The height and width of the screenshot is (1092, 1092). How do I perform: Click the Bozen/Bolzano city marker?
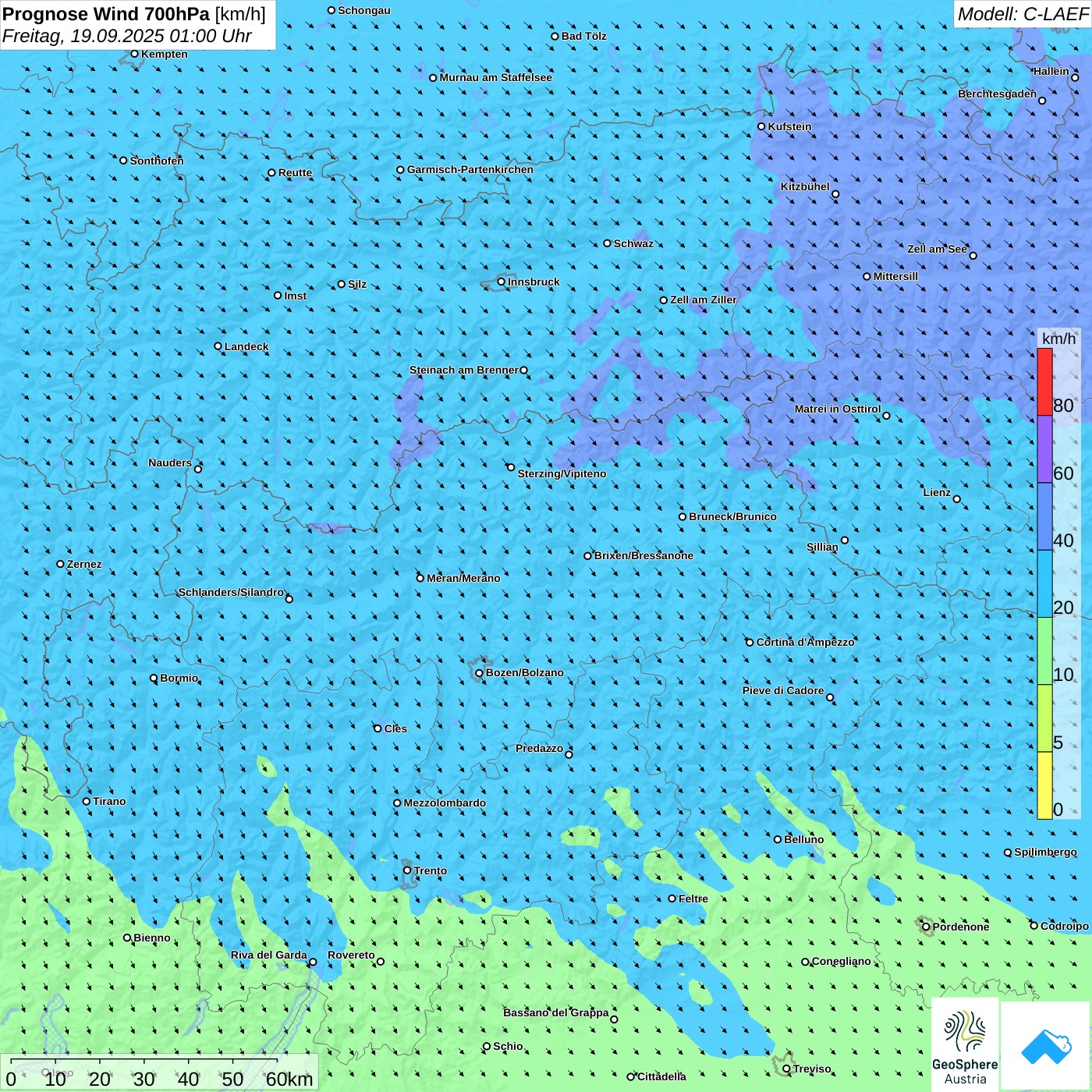tap(480, 672)
